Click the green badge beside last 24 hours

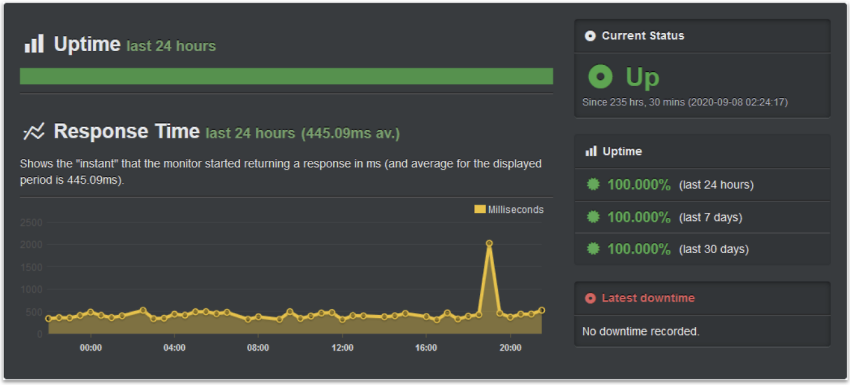[x=594, y=184]
